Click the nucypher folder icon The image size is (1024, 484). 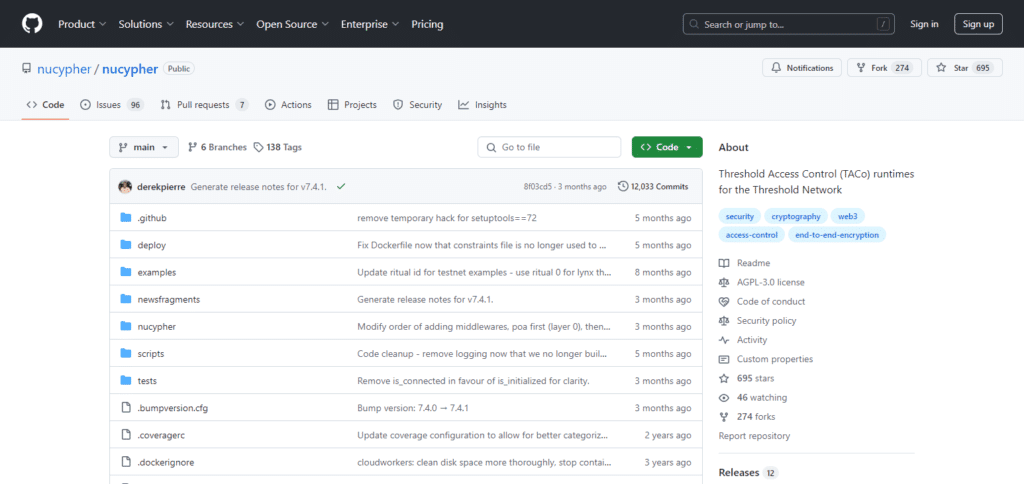pyautogui.click(x=126, y=326)
